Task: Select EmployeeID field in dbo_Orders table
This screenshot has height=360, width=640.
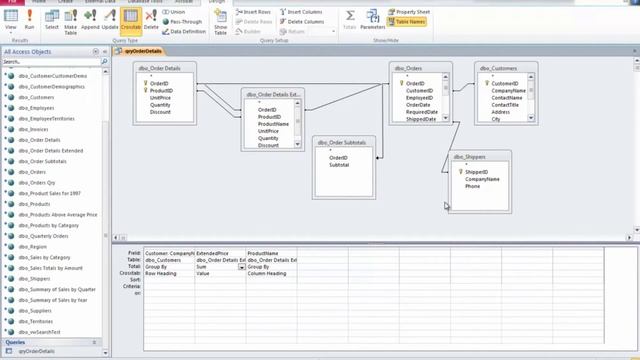Action: [419, 98]
